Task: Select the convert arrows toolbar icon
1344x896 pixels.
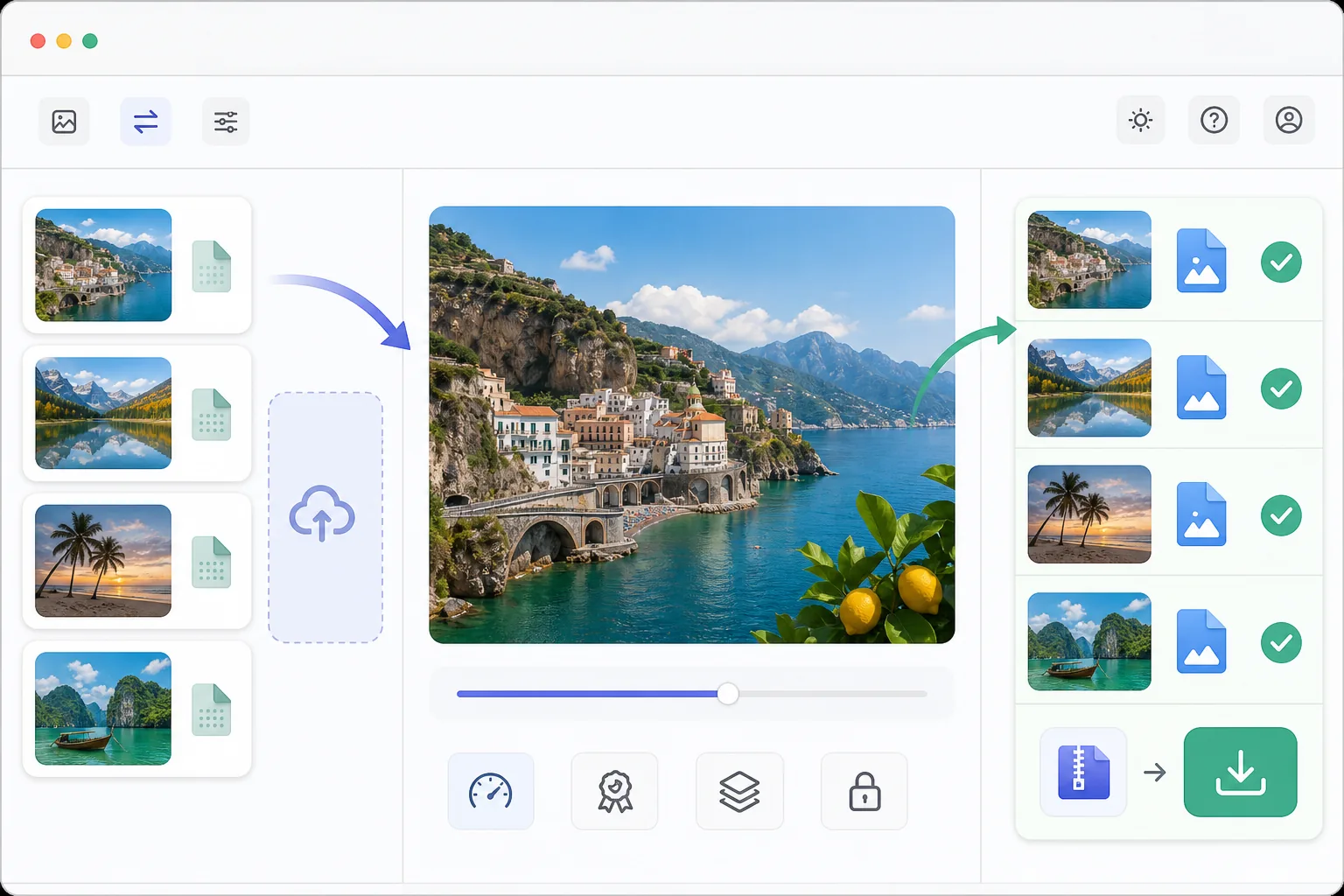Action: click(145, 121)
